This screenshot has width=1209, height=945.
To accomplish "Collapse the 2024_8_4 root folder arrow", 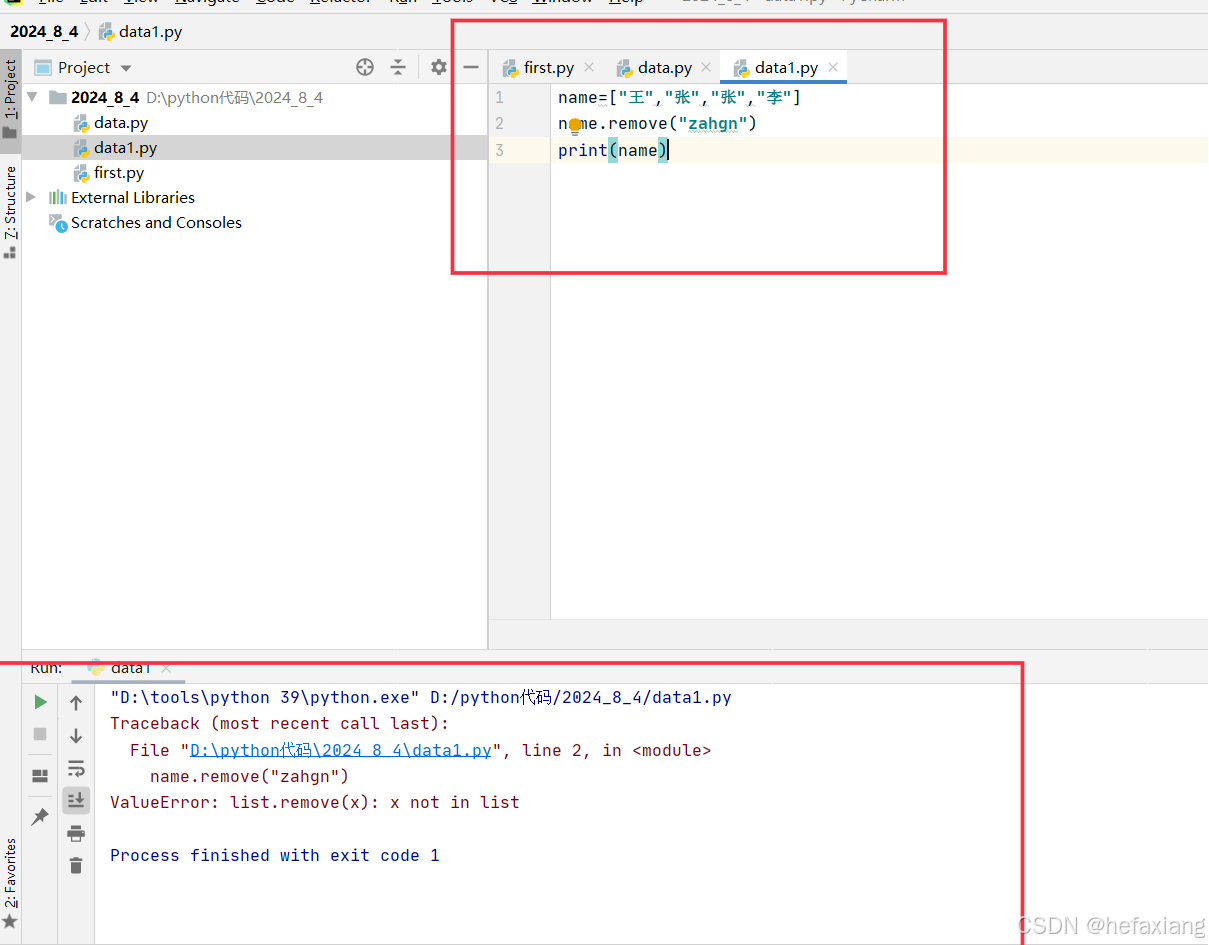I will pos(31,97).
